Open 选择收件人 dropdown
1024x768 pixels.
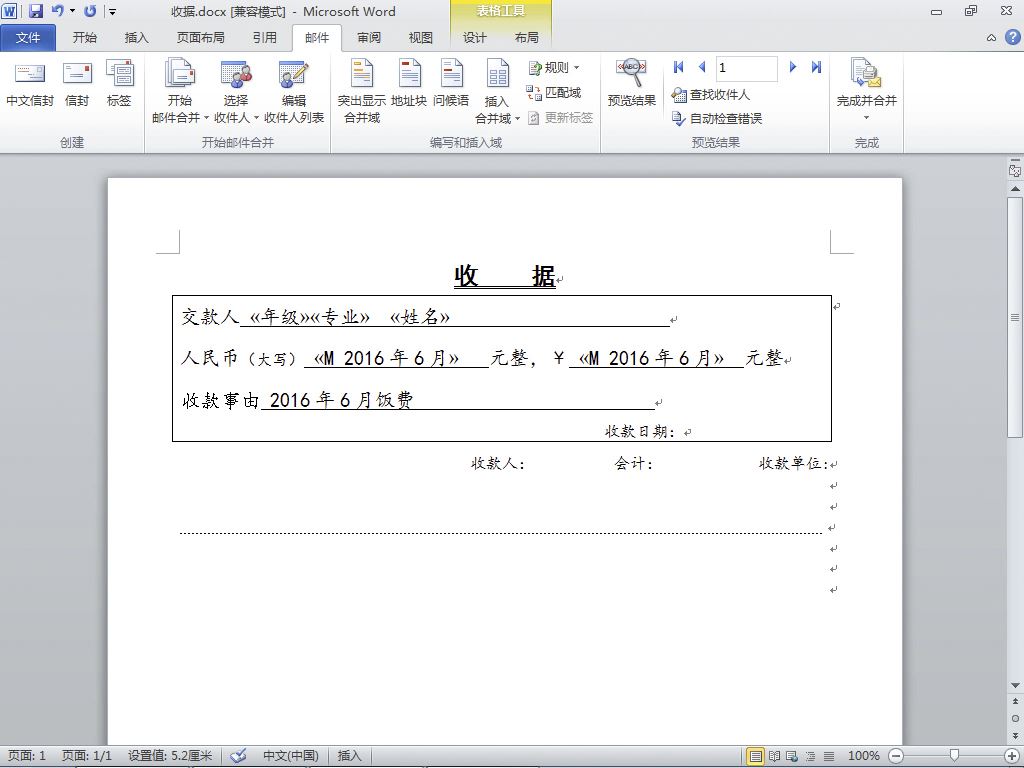pyautogui.click(x=236, y=91)
